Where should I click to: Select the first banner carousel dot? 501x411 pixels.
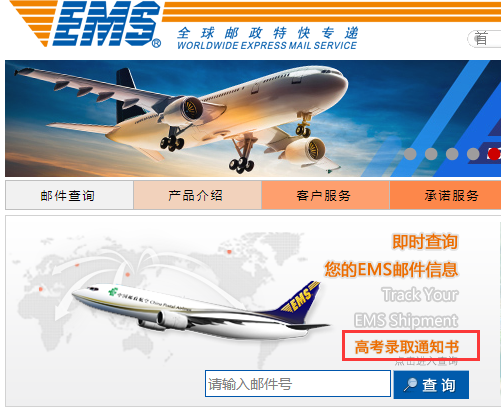pyautogui.click(x=410, y=154)
